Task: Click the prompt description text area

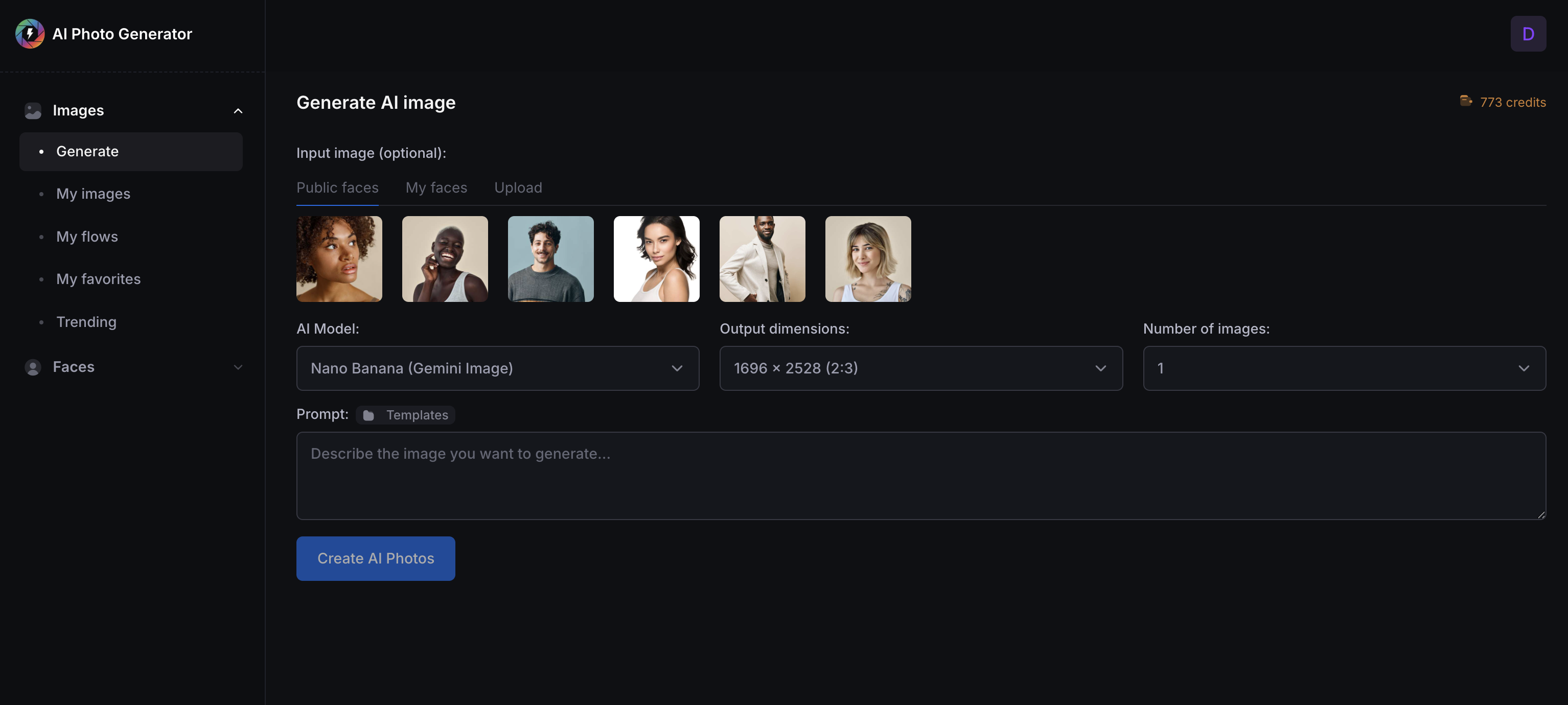Action: pyautogui.click(x=920, y=475)
